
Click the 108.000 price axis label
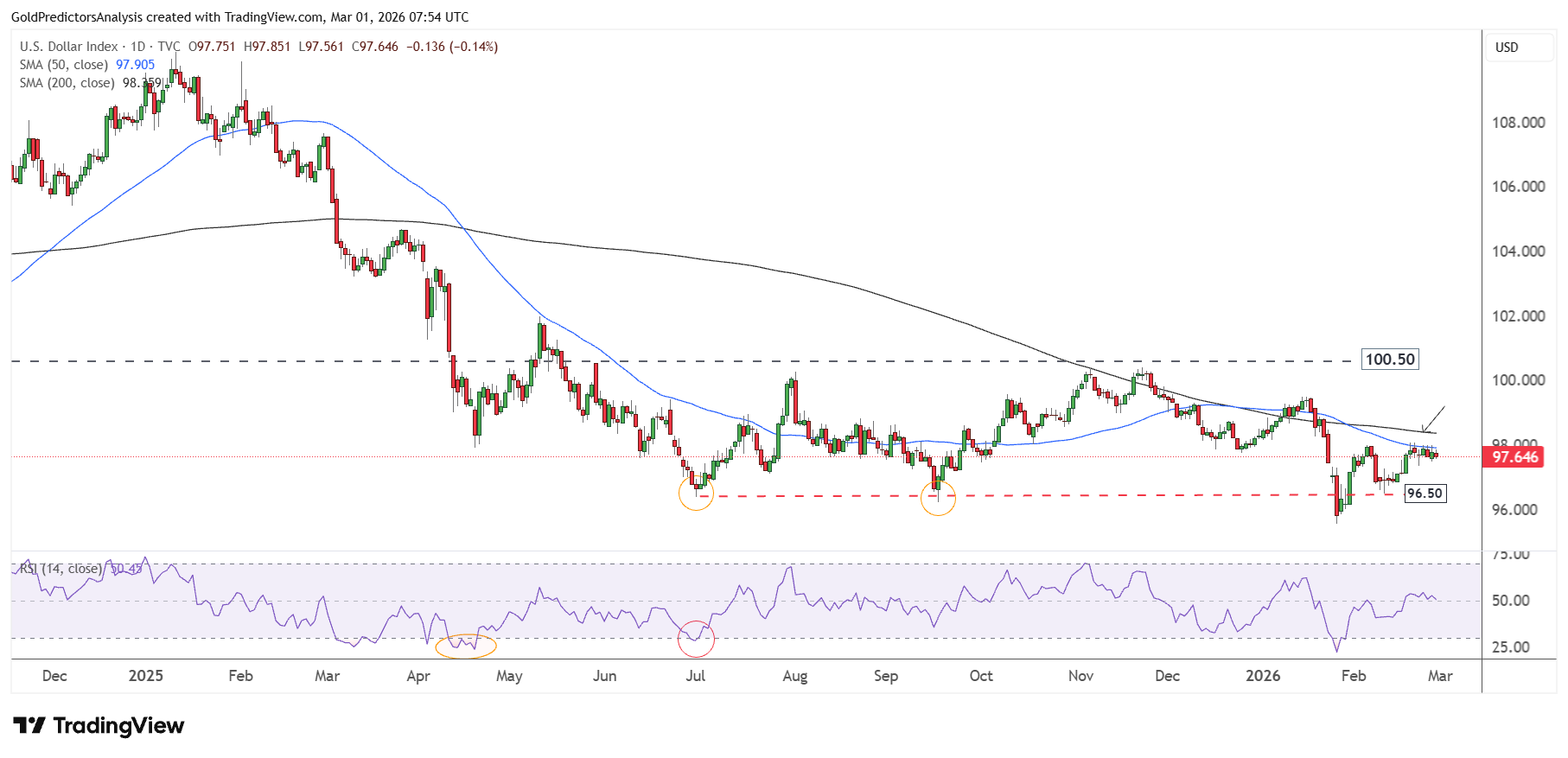[1519, 123]
